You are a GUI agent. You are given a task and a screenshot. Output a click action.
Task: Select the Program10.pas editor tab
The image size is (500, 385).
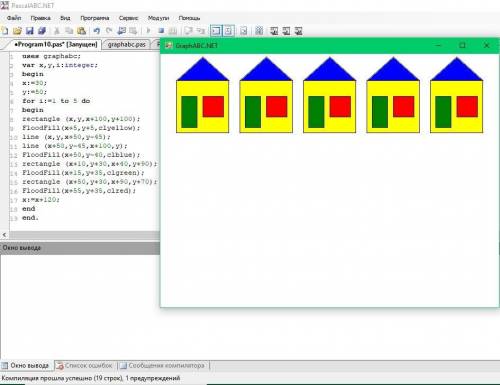point(56,44)
